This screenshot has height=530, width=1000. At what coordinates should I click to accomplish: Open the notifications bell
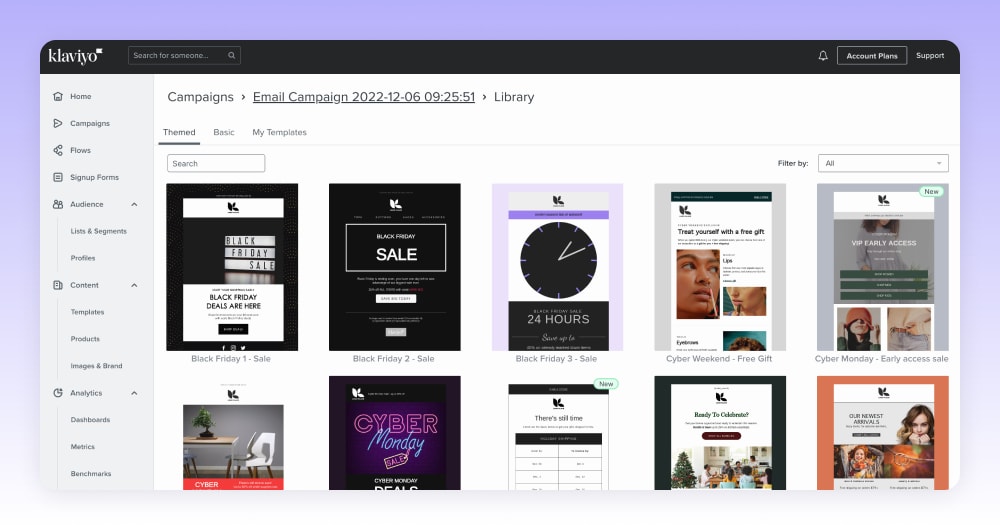(x=823, y=55)
